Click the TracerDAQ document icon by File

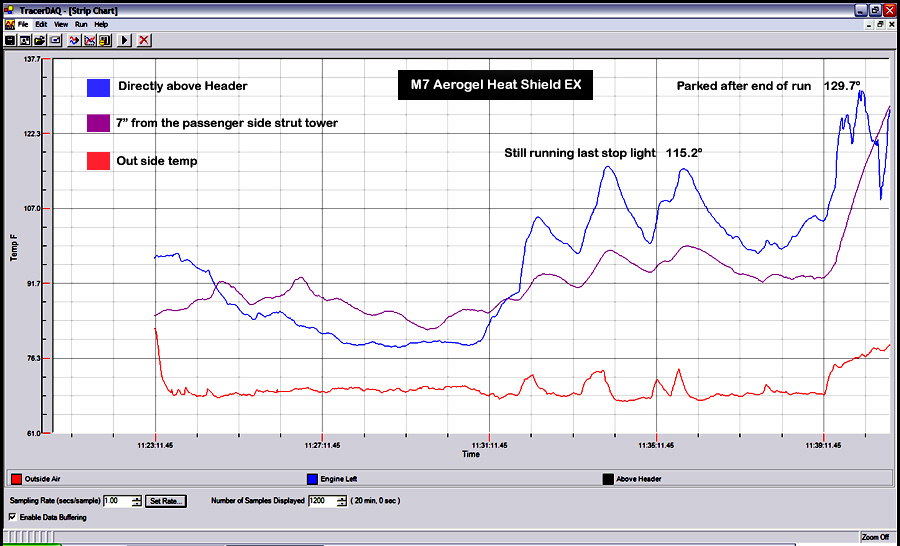click(9, 23)
